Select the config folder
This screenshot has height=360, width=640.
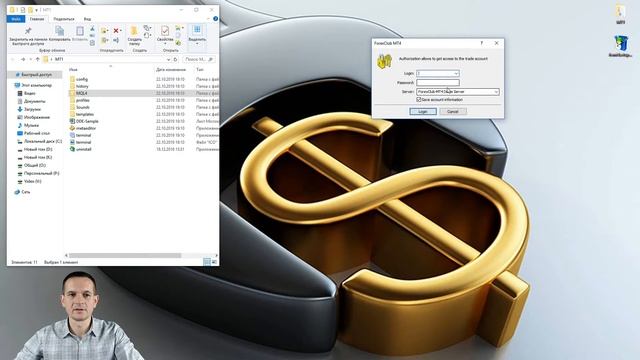(x=79, y=79)
